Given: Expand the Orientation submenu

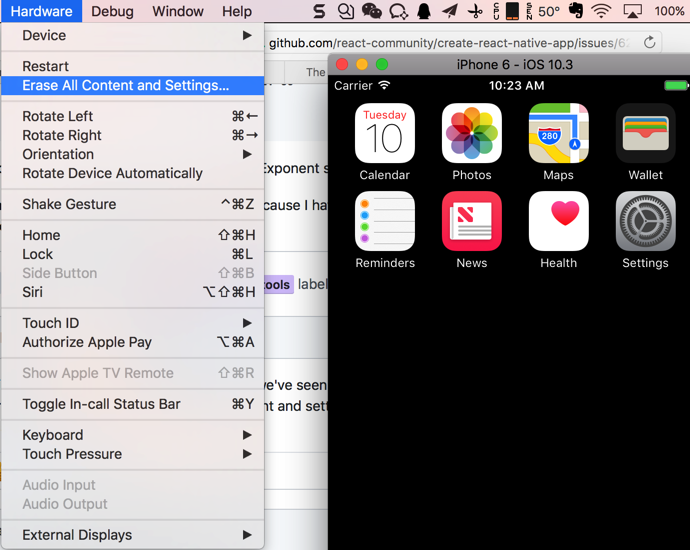Looking at the screenshot, I should (132, 154).
